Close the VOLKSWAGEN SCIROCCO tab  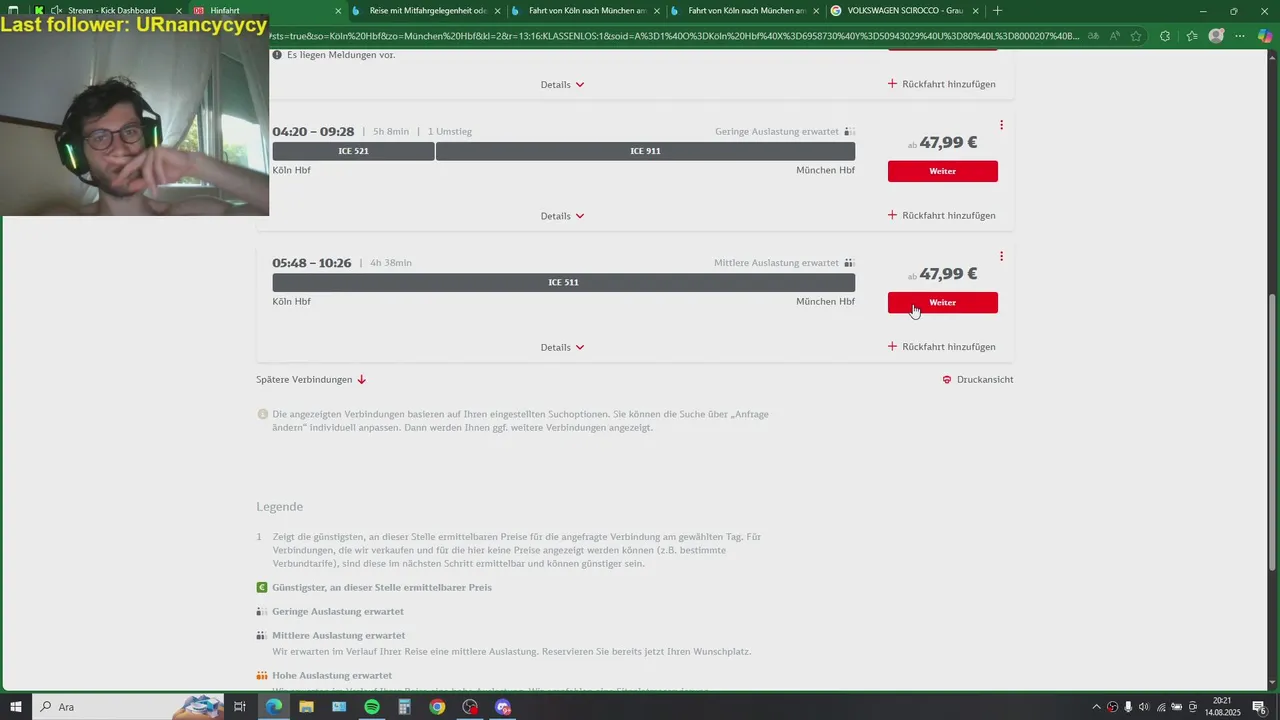(976, 11)
